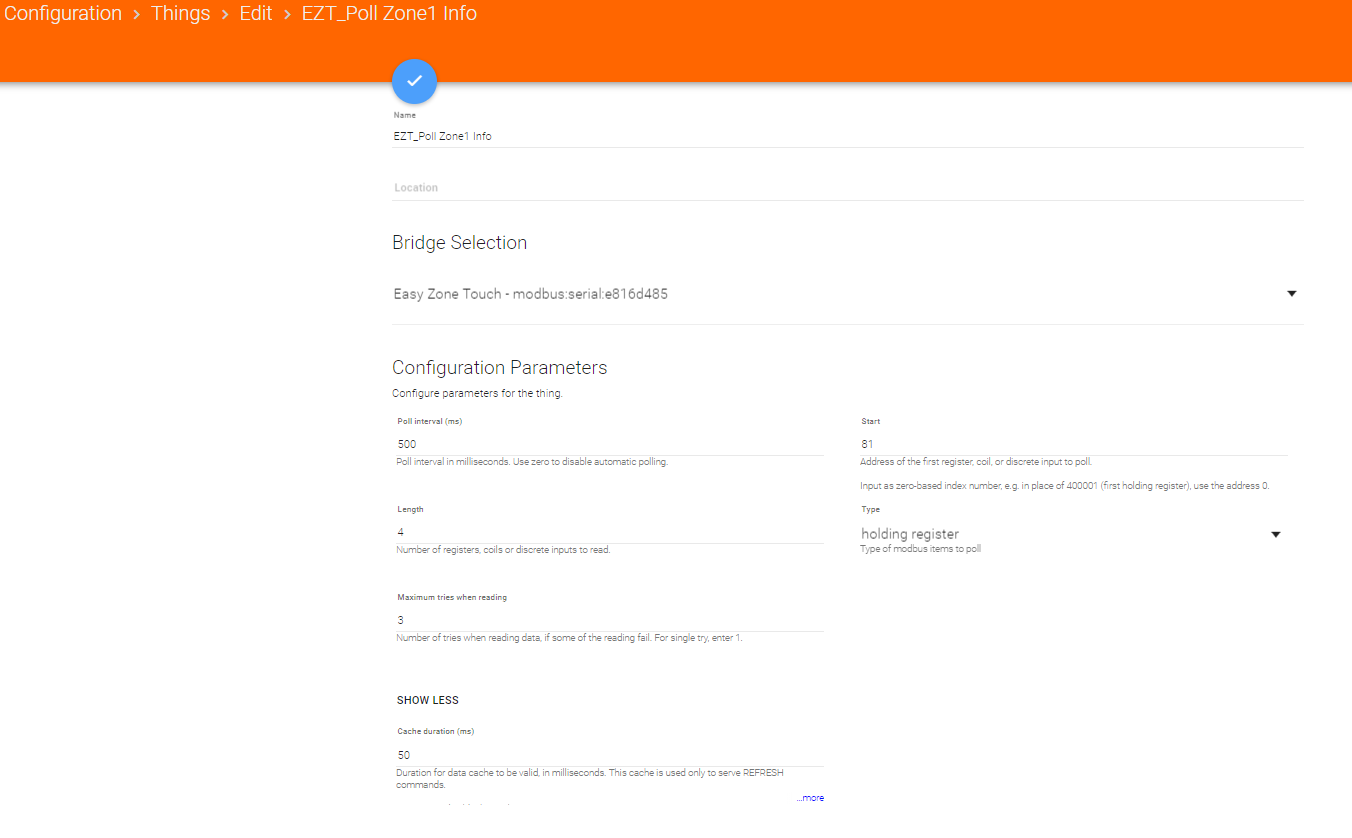Focus the Name input field
Image resolution: width=1352 pixels, height=838 pixels.
846,136
